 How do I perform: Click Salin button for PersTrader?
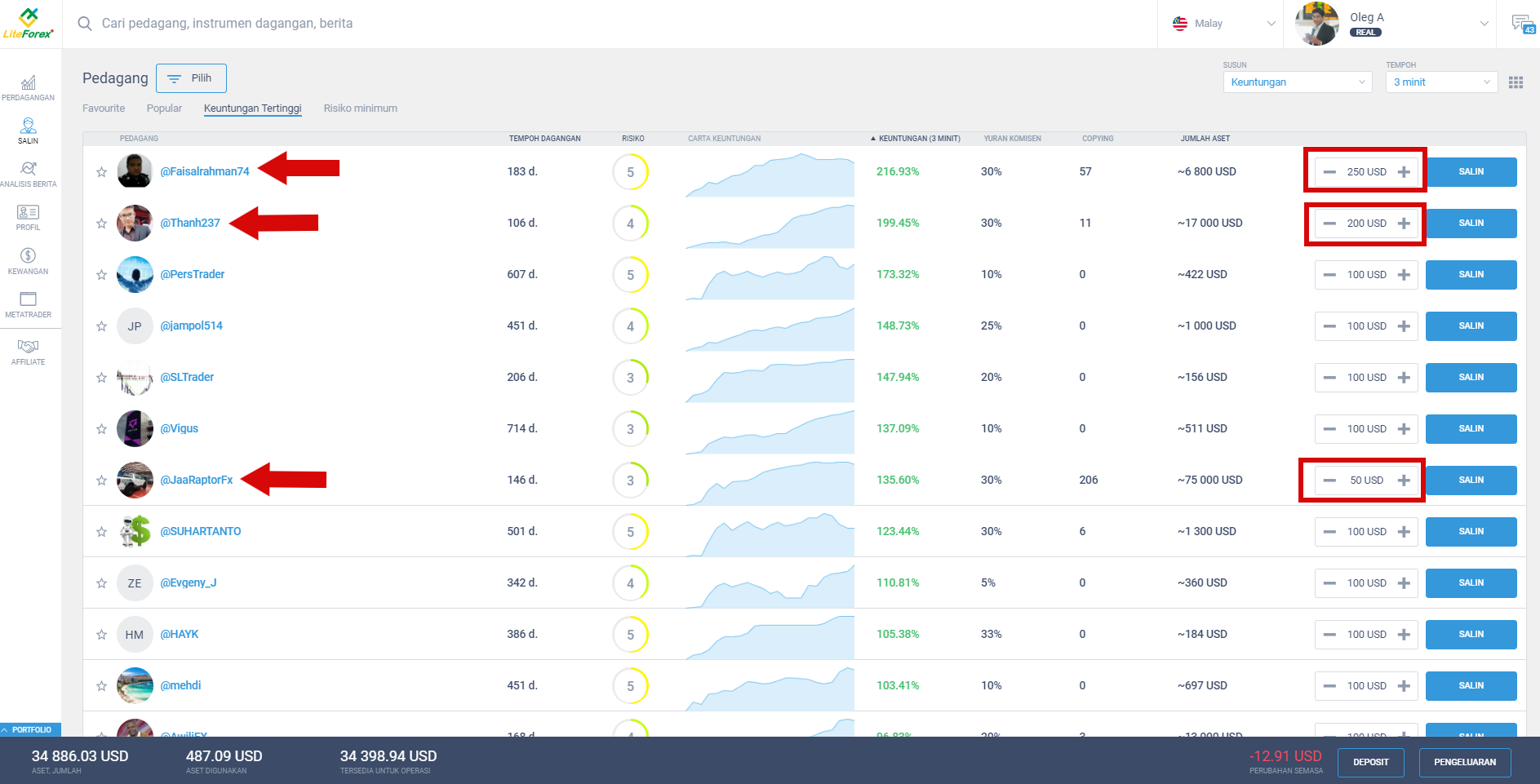(1471, 275)
